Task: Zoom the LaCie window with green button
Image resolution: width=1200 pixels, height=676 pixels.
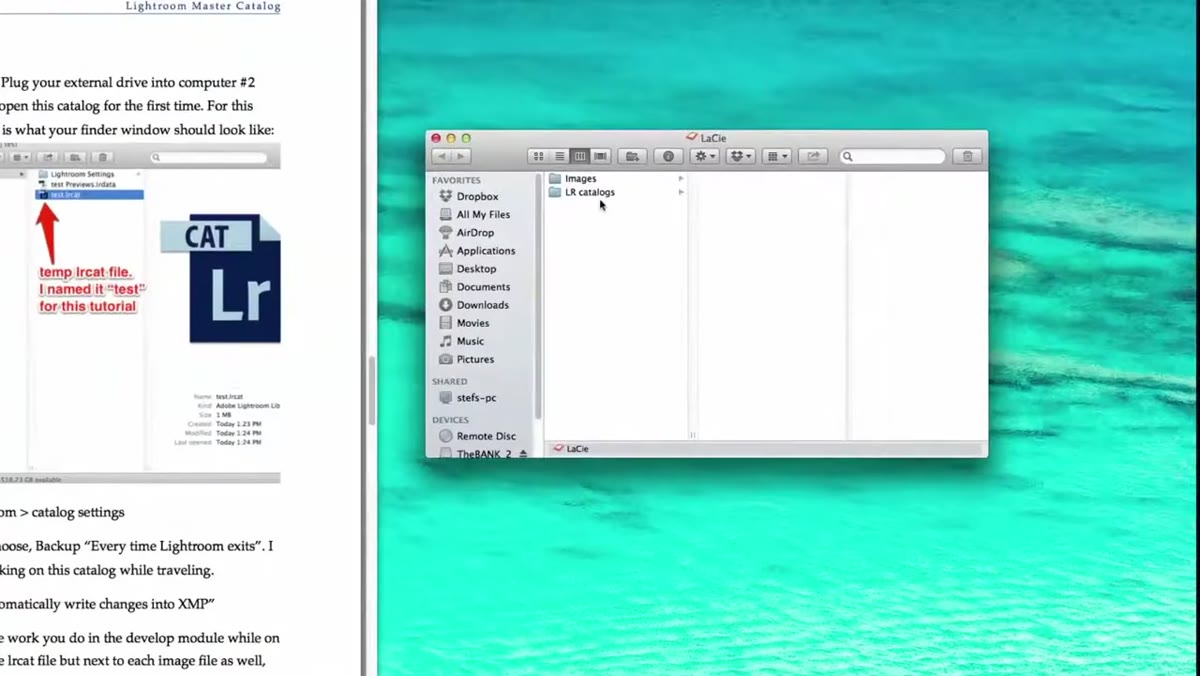Action: [466, 138]
